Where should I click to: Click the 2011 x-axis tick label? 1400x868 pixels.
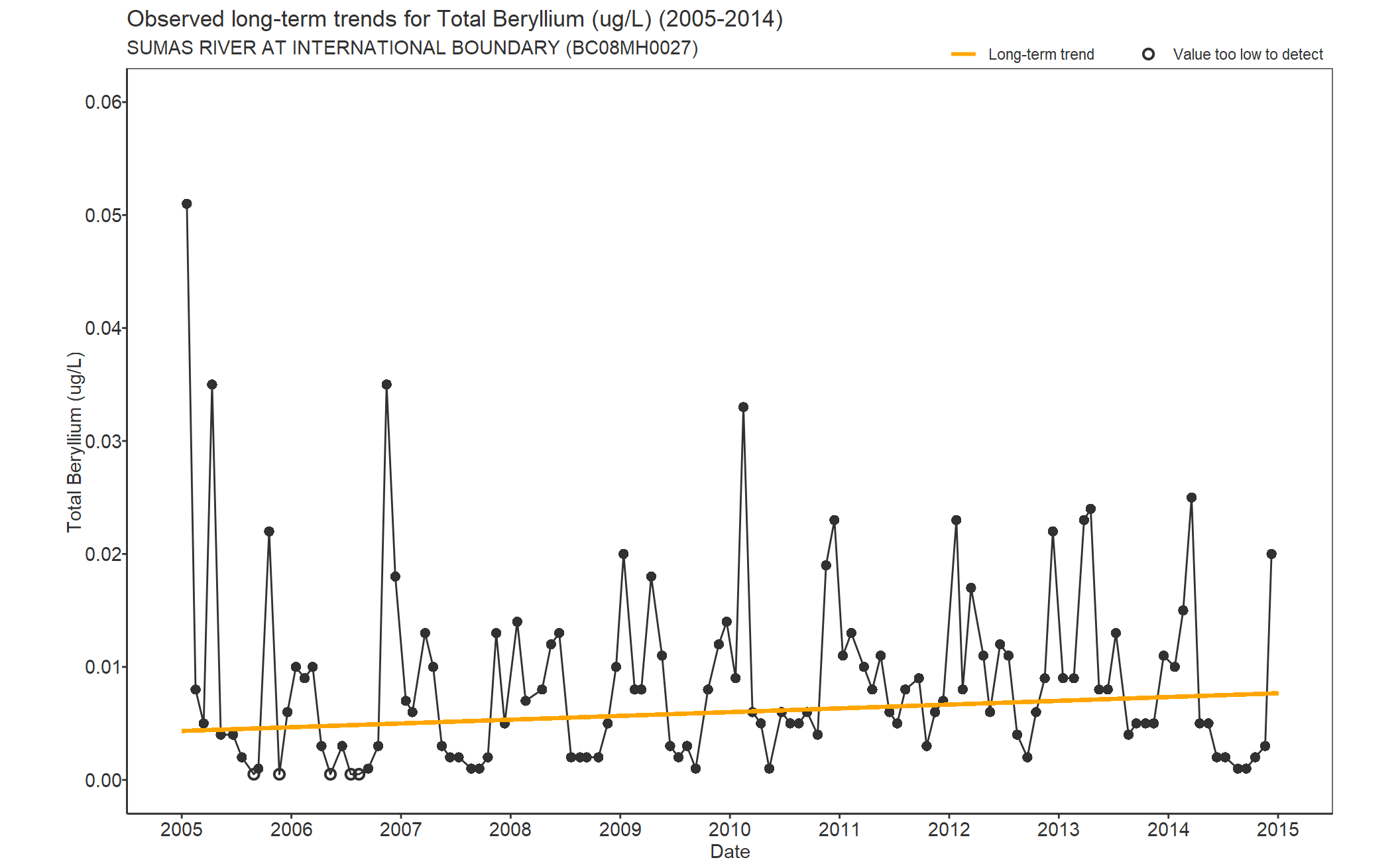[839, 830]
